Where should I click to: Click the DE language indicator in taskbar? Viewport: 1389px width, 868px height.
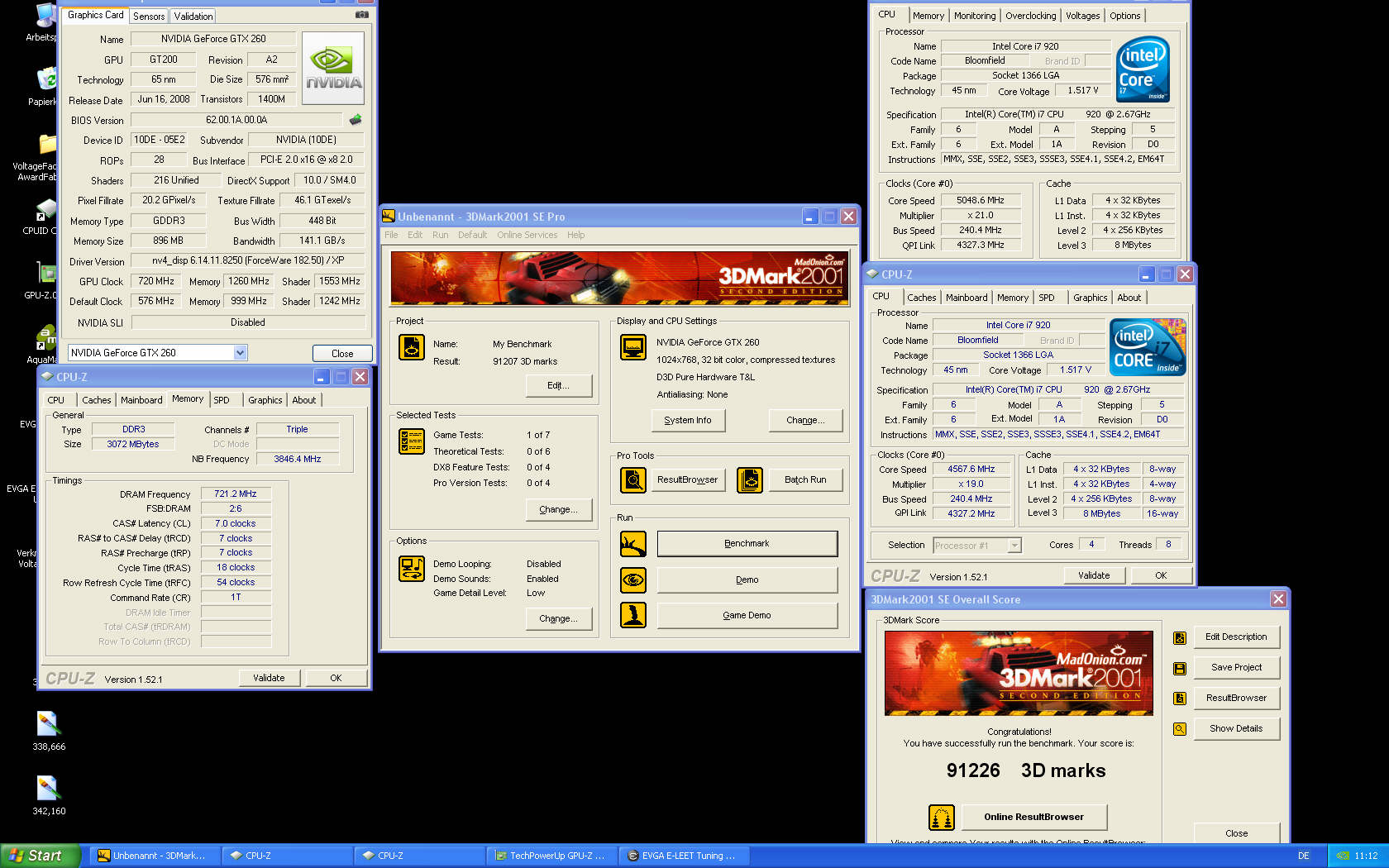point(1303,856)
